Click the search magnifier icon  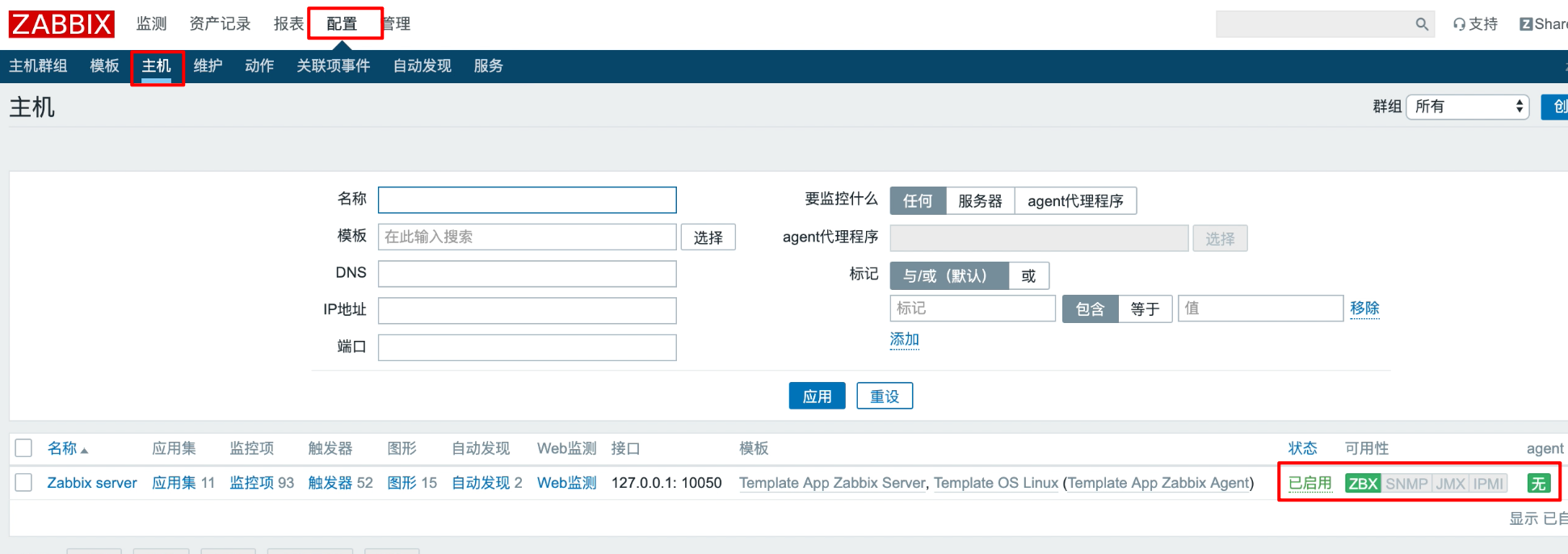tap(1422, 24)
